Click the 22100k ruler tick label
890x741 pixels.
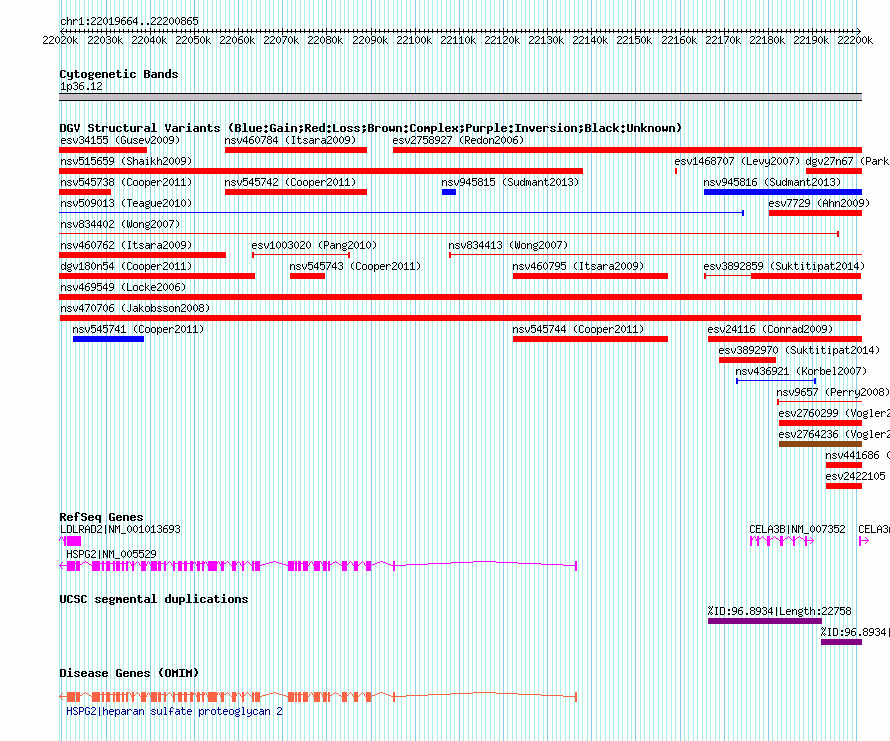pyautogui.click(x=414, y=40)
